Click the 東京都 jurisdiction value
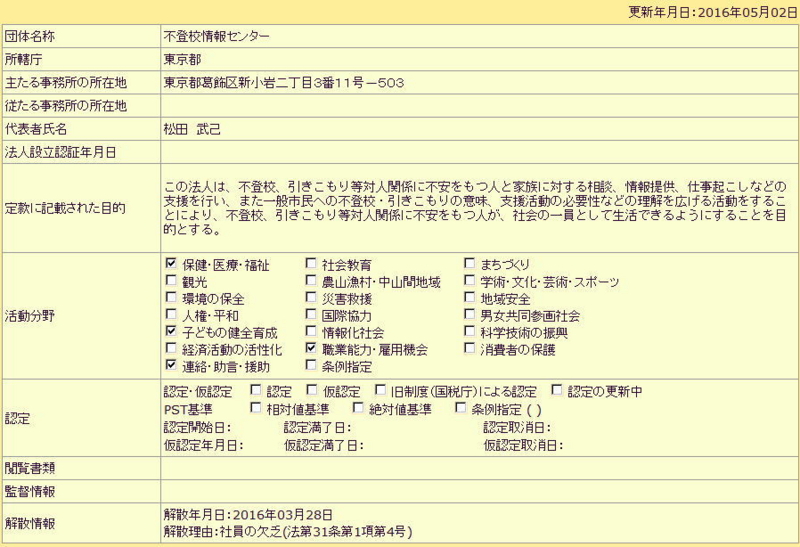 click(182, 60)
